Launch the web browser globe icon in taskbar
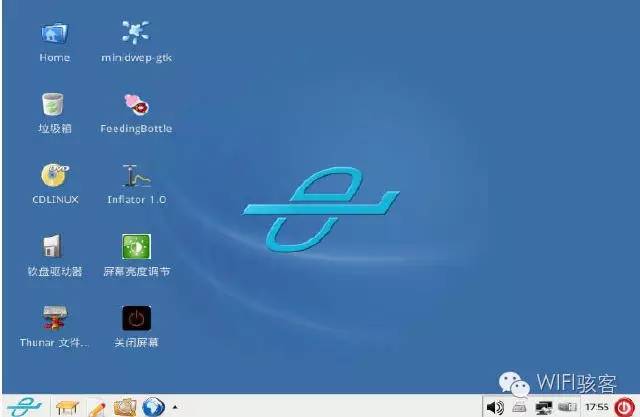The image size is (640, 417). (153, 407)
